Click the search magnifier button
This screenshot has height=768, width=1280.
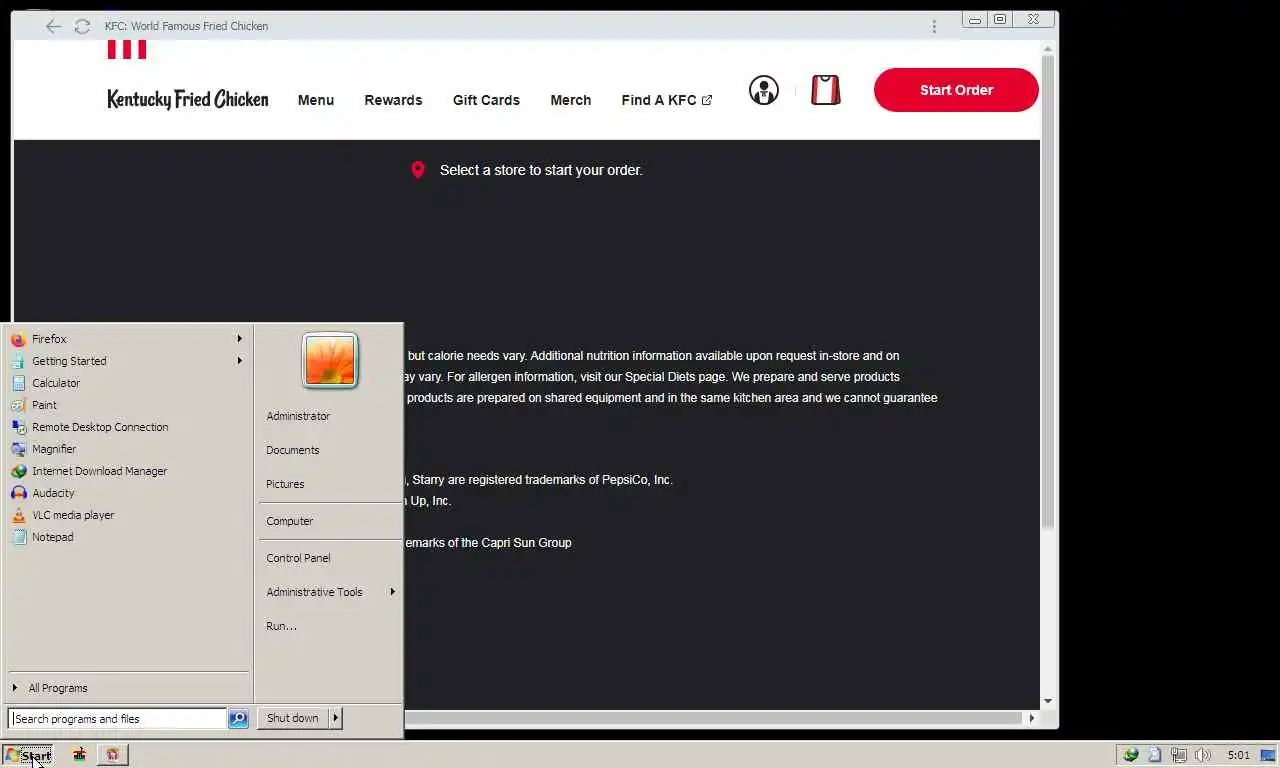click(x=238, y=718)
